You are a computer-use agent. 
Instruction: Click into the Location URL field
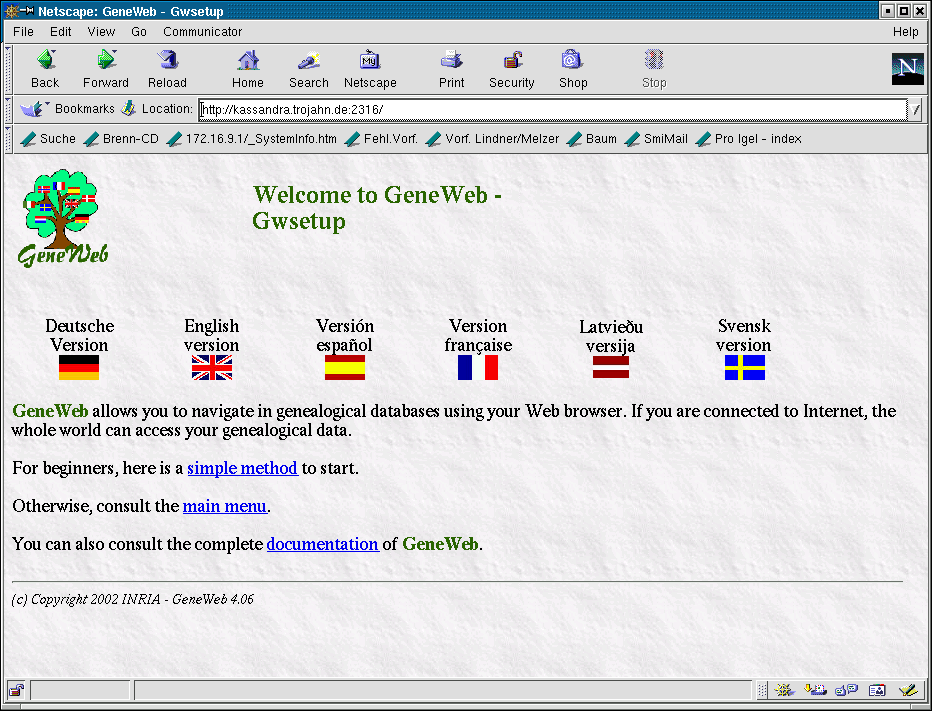tap(553, 109)
